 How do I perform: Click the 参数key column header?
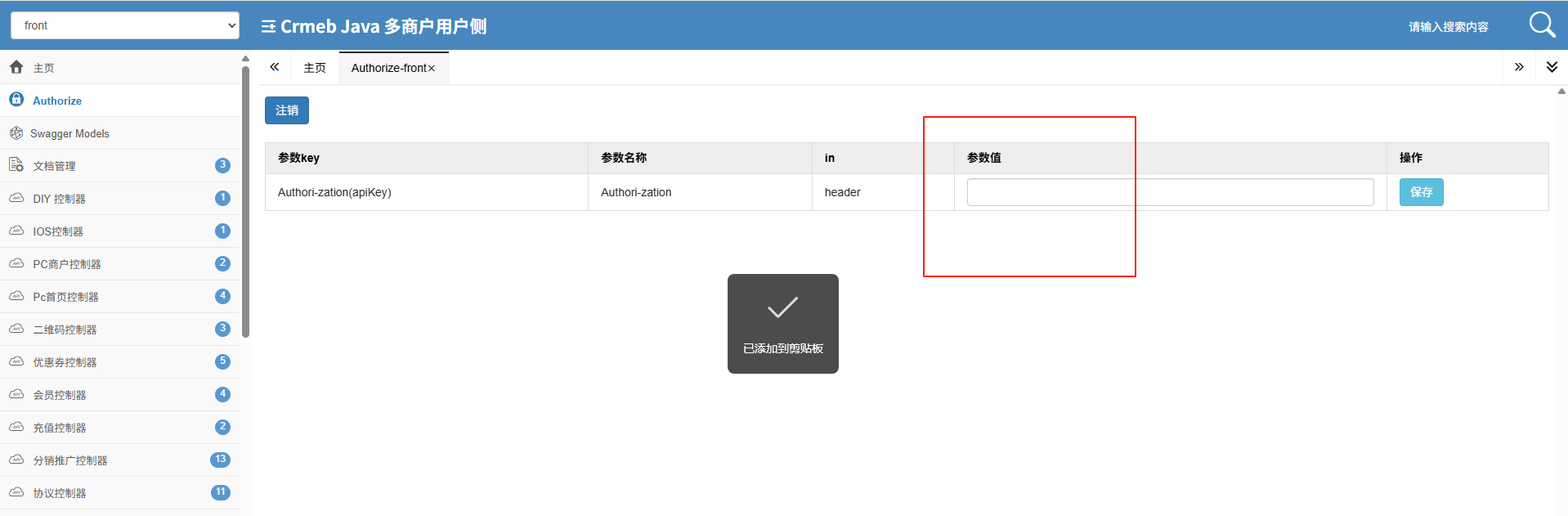click(427, 158)
